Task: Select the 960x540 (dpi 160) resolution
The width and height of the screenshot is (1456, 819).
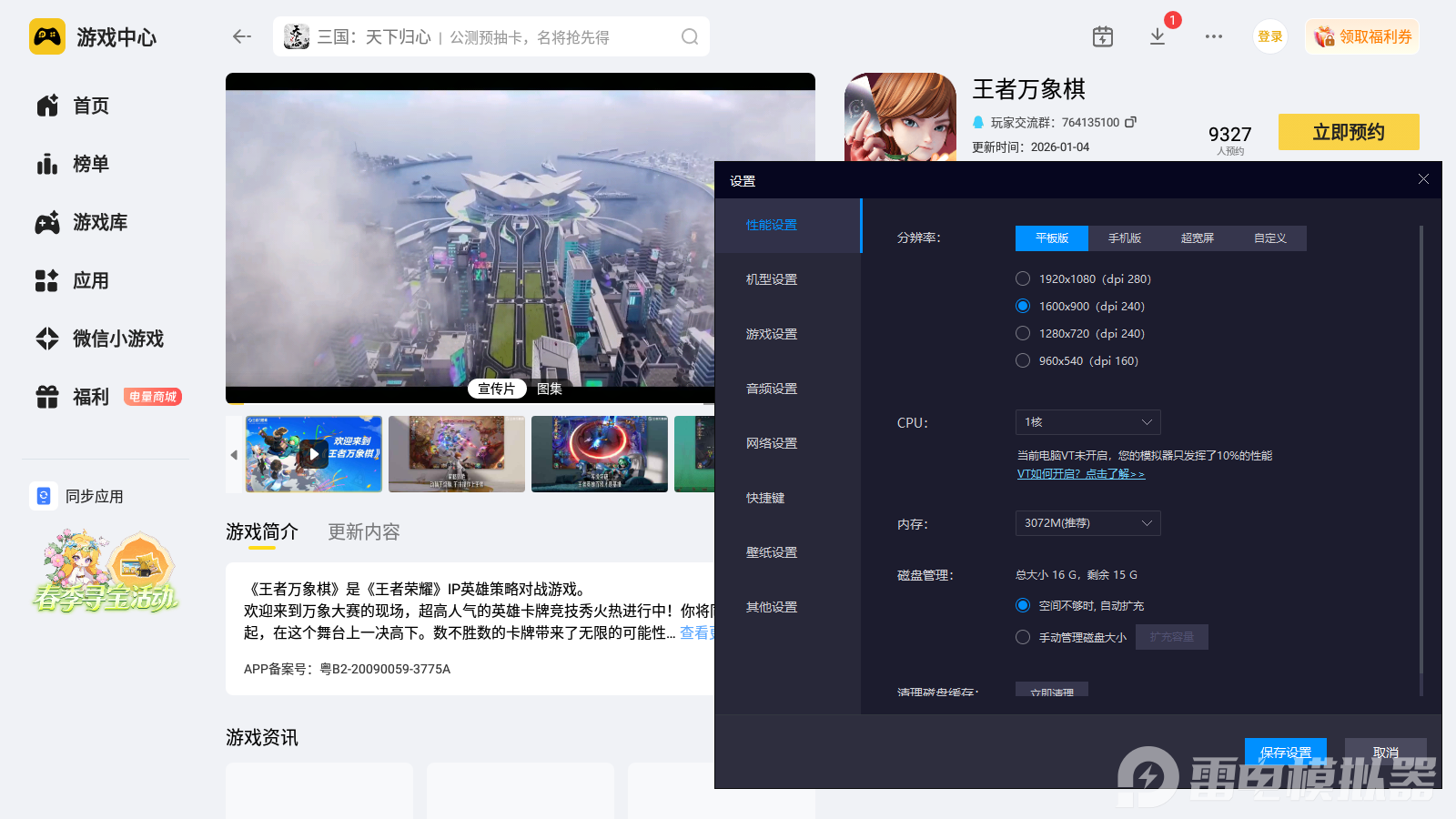Action: [x=1023, y=360]
